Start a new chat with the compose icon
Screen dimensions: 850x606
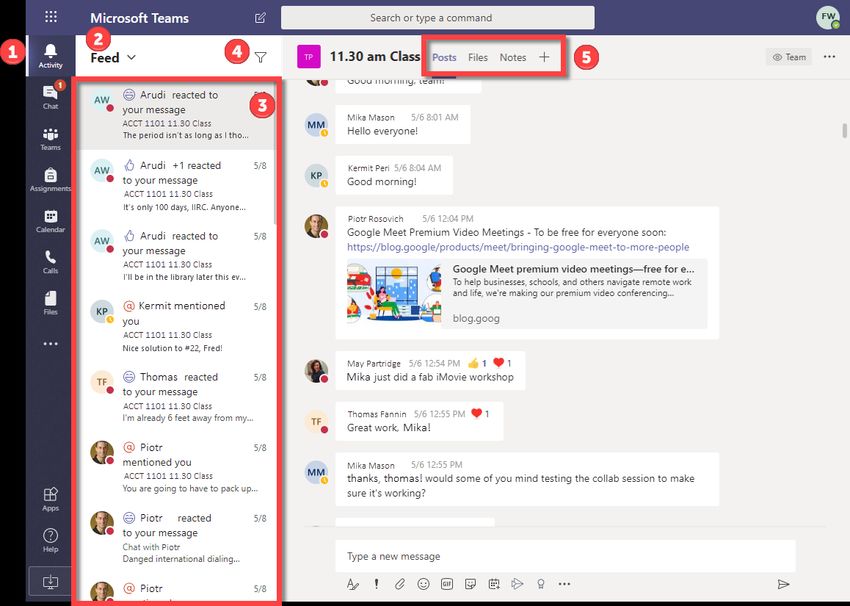pos(260,18)
